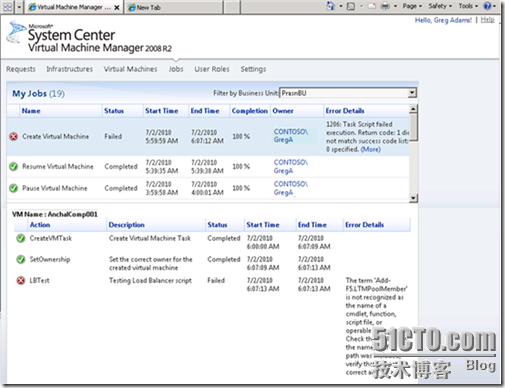The image size is (505, 388).
Task: Click the My Jobs (19) heading
Action: [38, 94]
